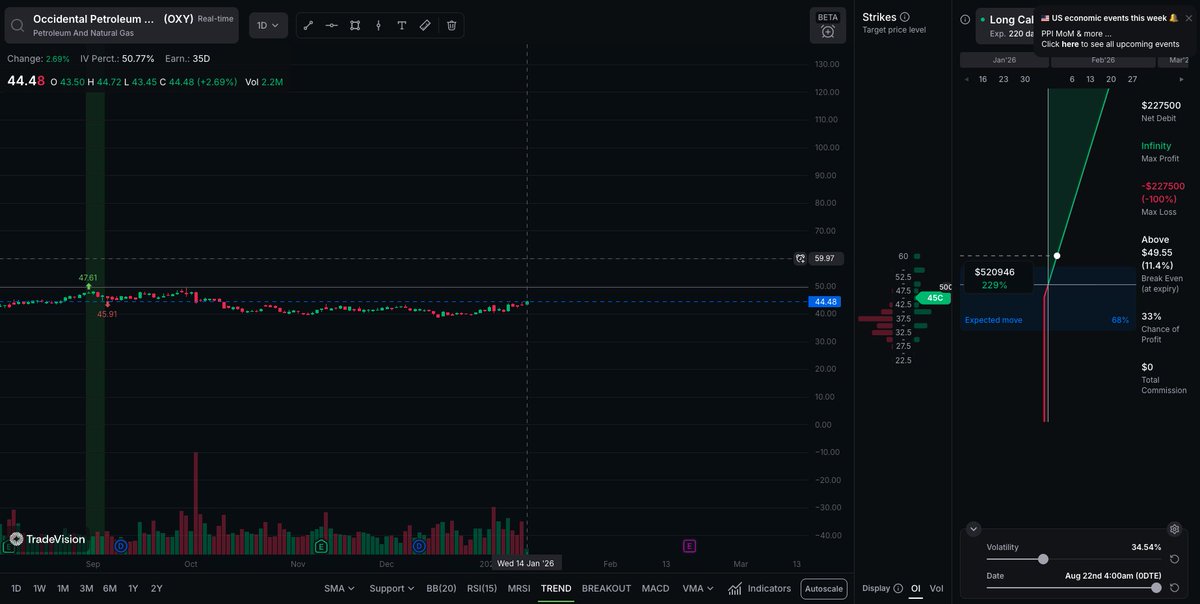Click the purple earnings E marker on timeline
Viewport: 1200px width, 604px height.
click(x=689, y=546)
